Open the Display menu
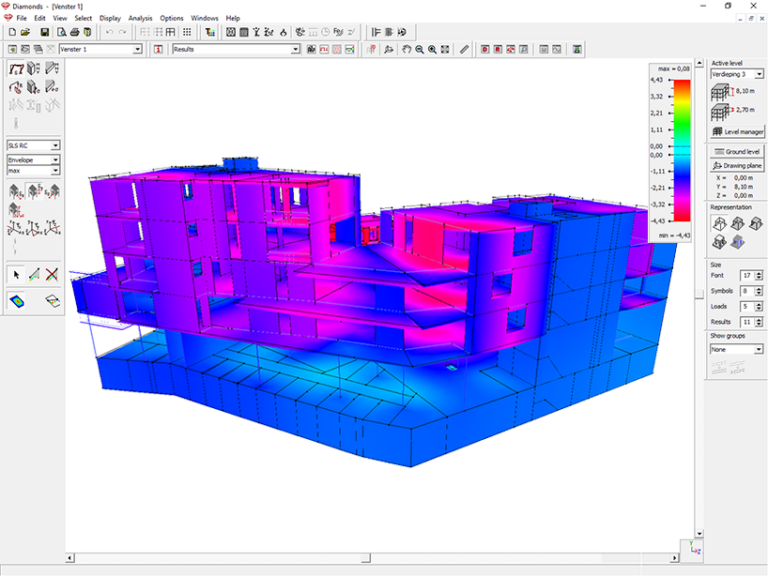The image size is (768, 576). tap(109, 18)
